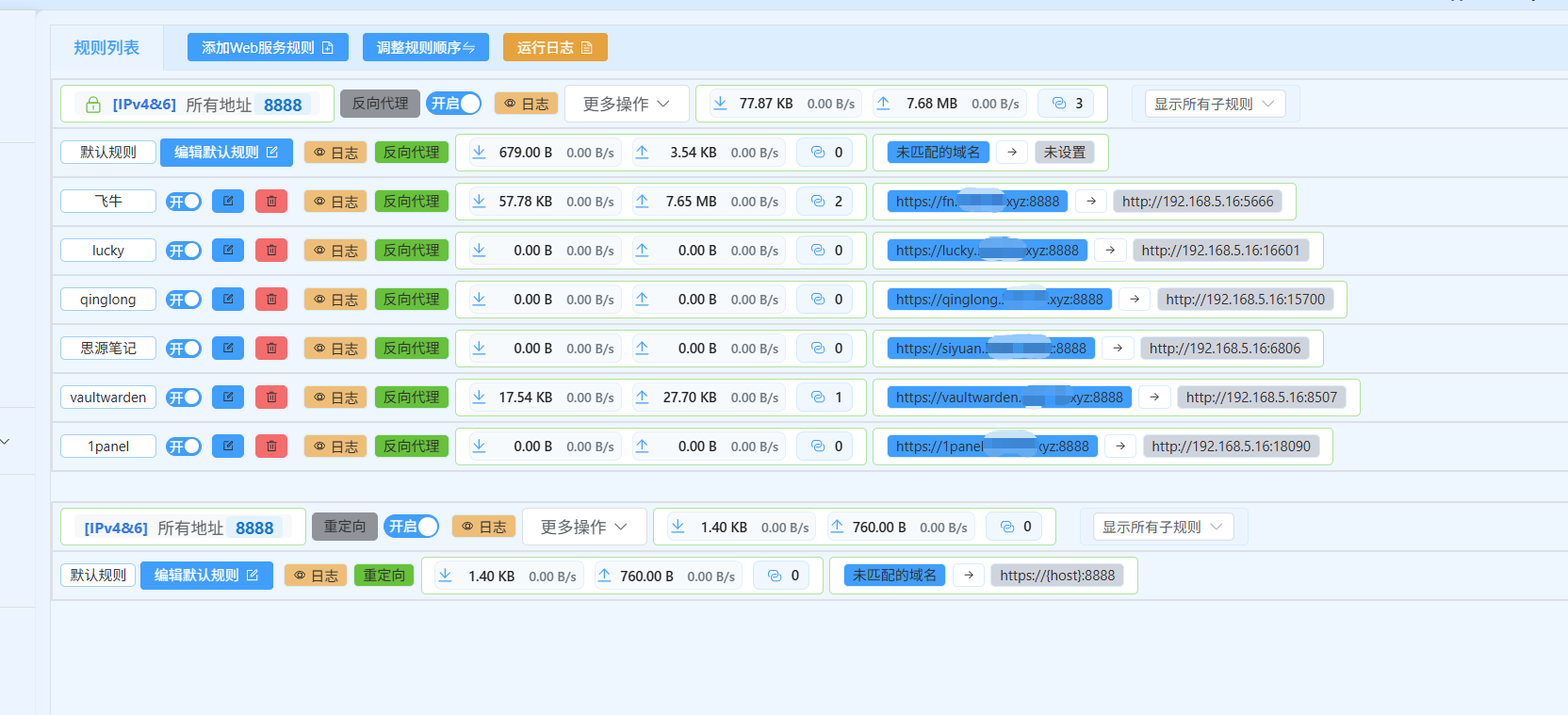Open the orange 运行日志 button
The image size is (1568, 715).
(x=554, y=48)
